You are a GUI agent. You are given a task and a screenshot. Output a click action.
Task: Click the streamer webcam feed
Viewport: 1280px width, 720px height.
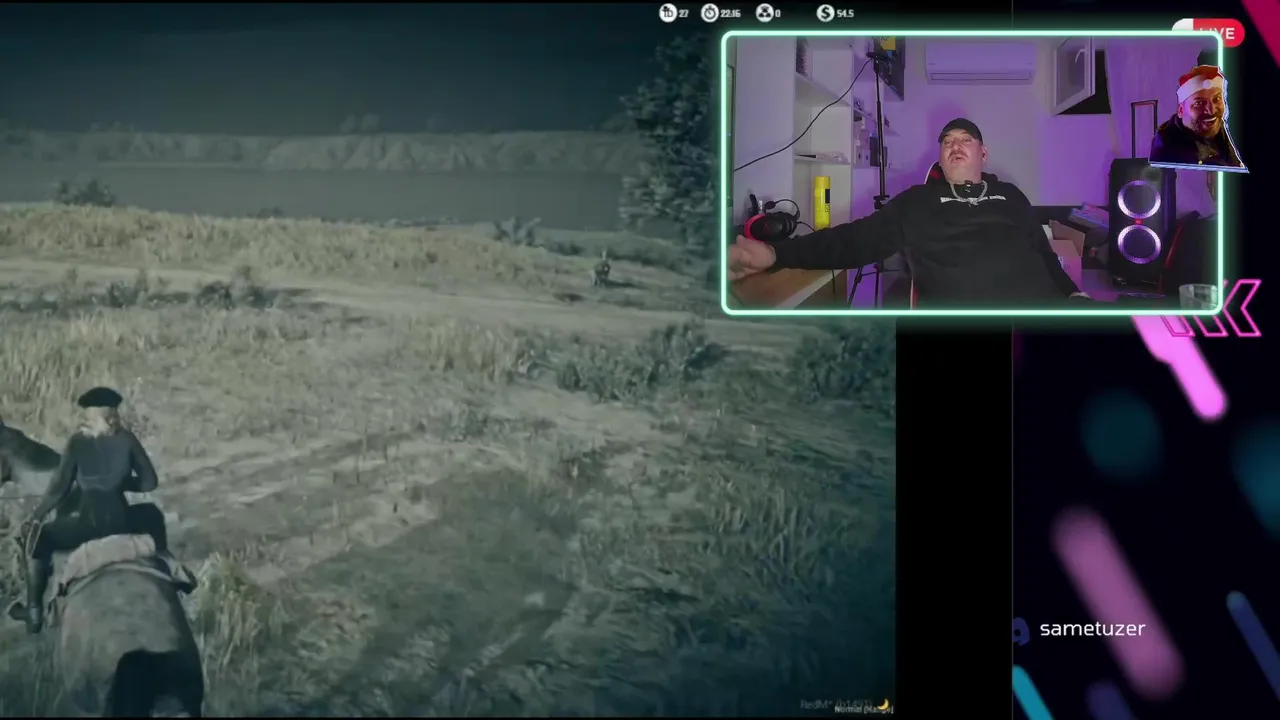971,173
